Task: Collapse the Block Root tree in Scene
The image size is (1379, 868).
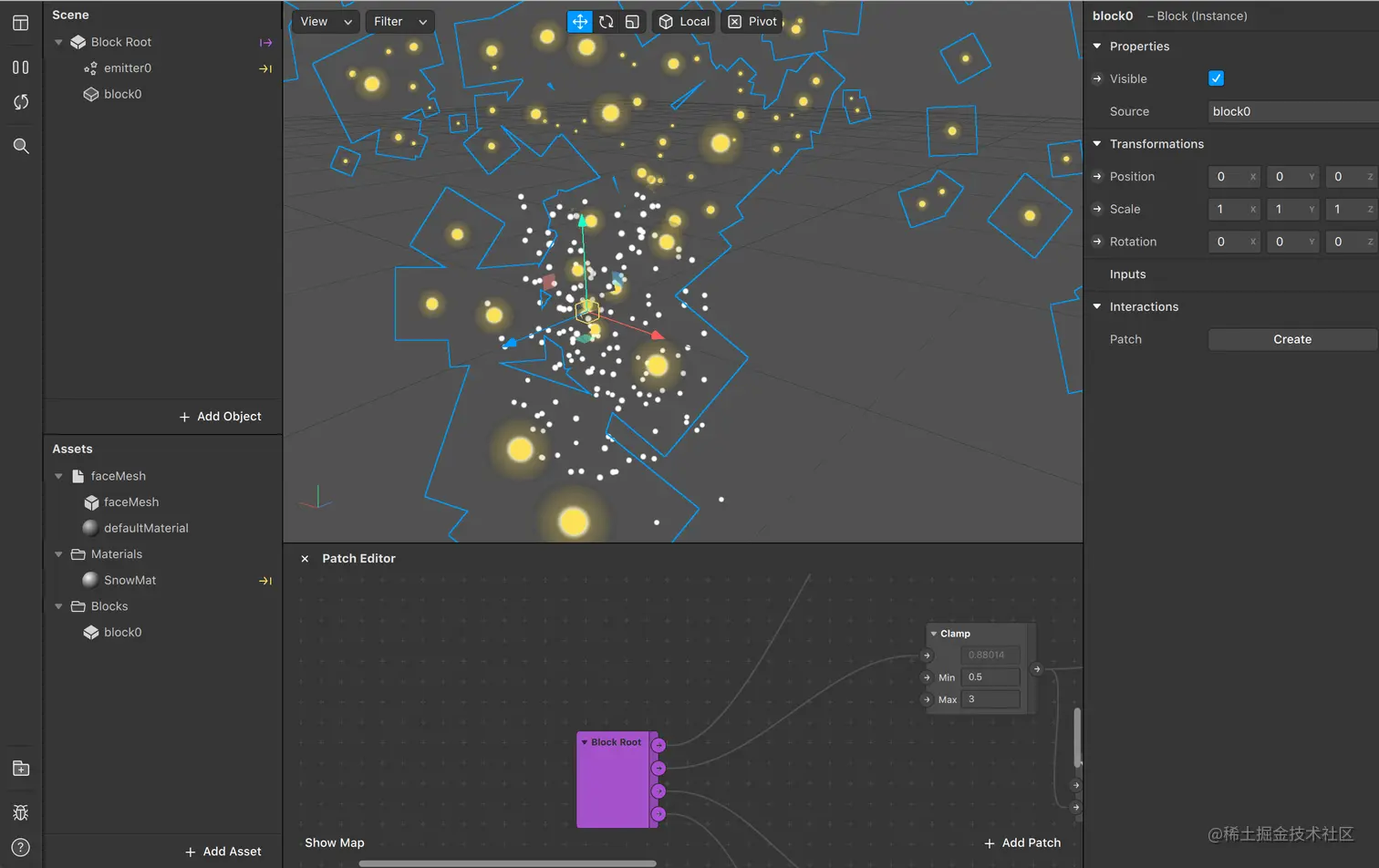Action: [x=58, y=43]
